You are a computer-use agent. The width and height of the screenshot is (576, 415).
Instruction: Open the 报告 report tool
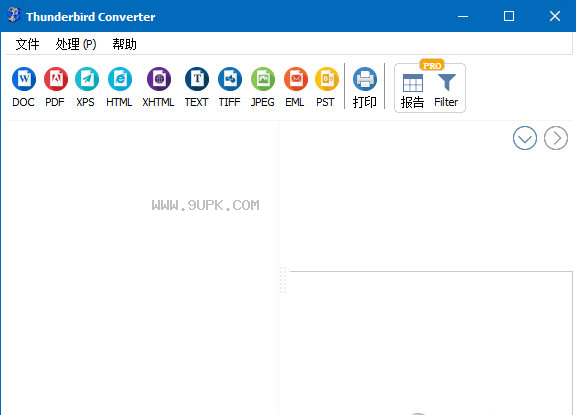(x=412, y=91)
